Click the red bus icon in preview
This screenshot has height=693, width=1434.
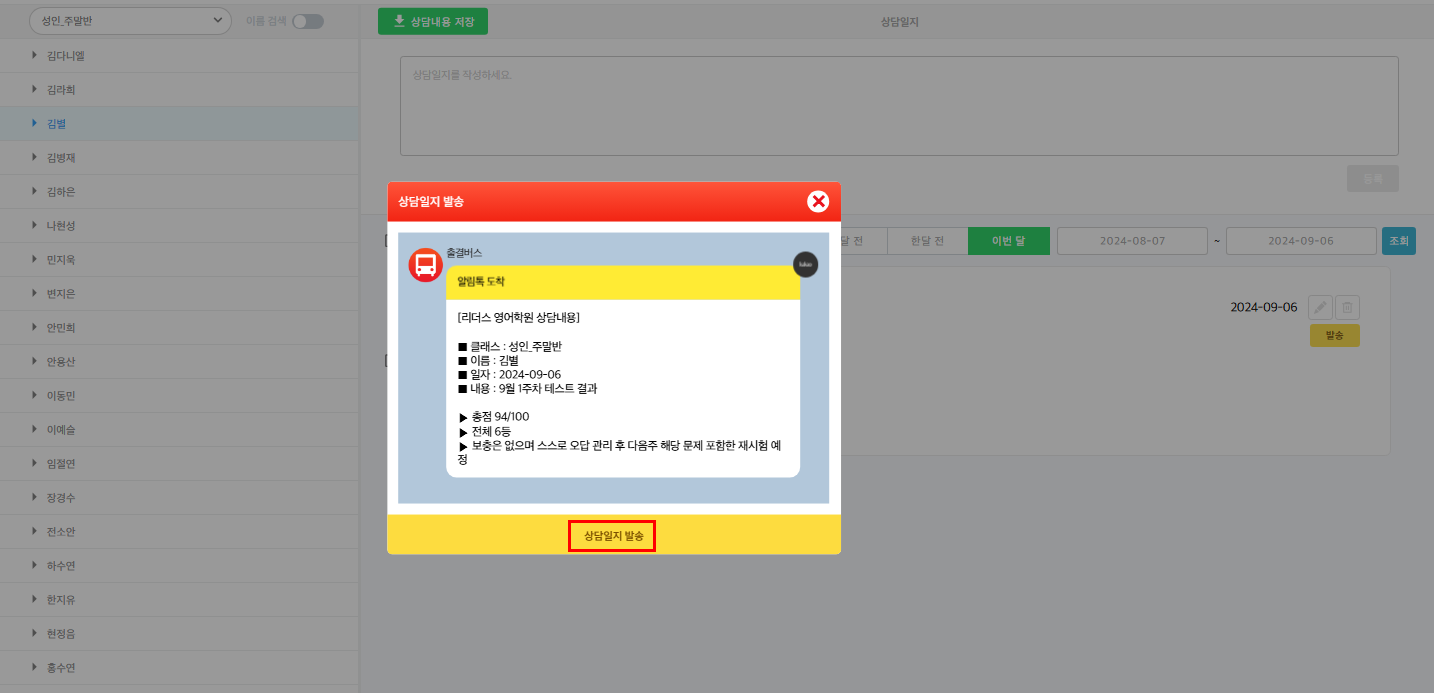point(425,265)
